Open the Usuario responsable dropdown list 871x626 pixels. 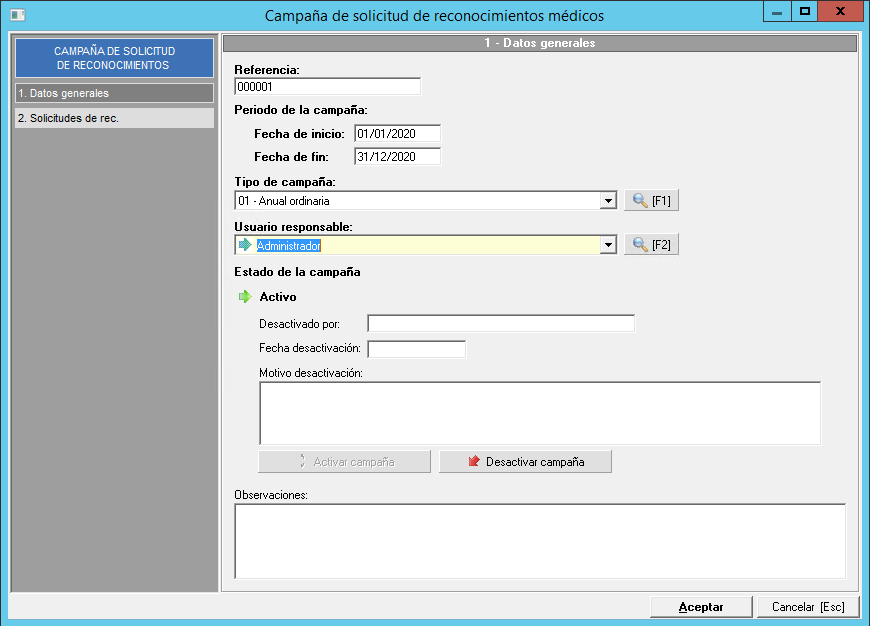[607, 245]
